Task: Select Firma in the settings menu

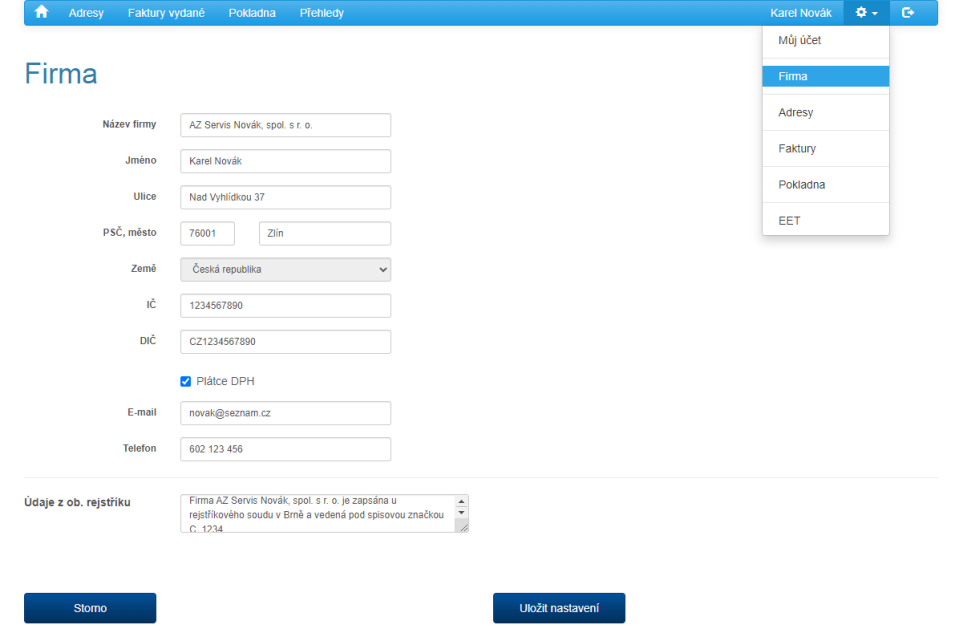Action: 825,76
